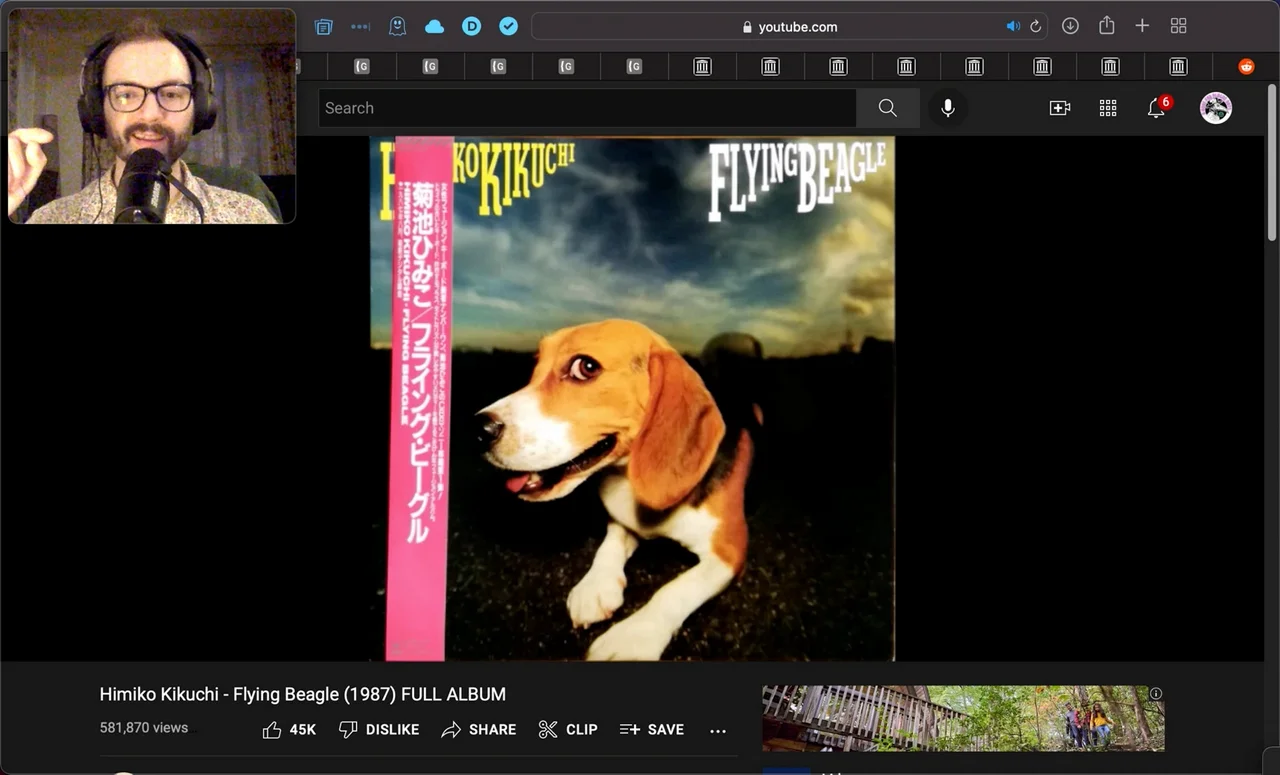Click the Flying Beagle video player
The image size is (1280, 775).
pyautogui.click(x=632, y=398)
